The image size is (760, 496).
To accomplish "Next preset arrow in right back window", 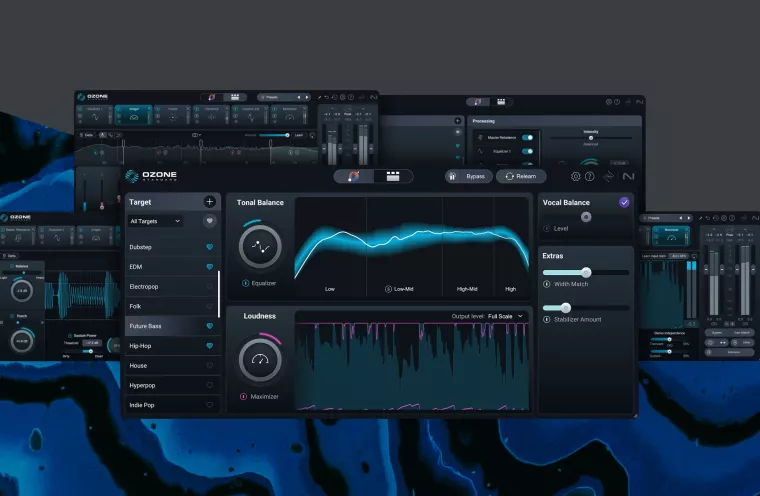I will [x=689, y=218].
